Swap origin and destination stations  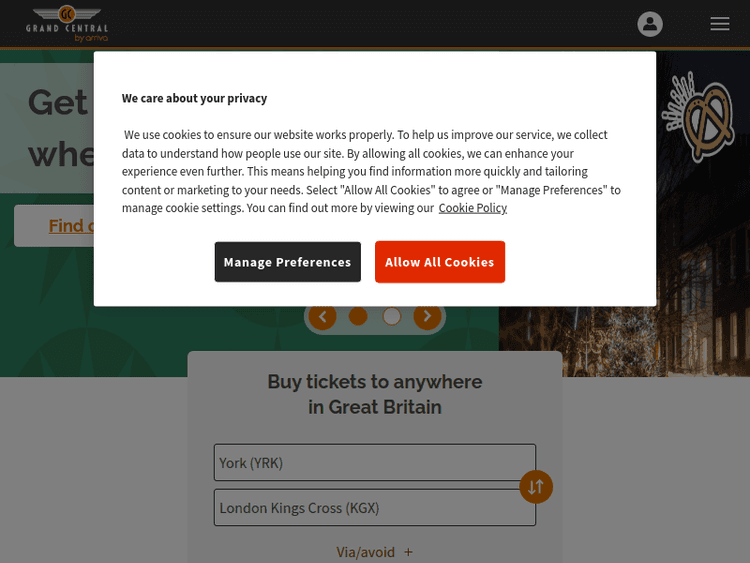(536, 487)
